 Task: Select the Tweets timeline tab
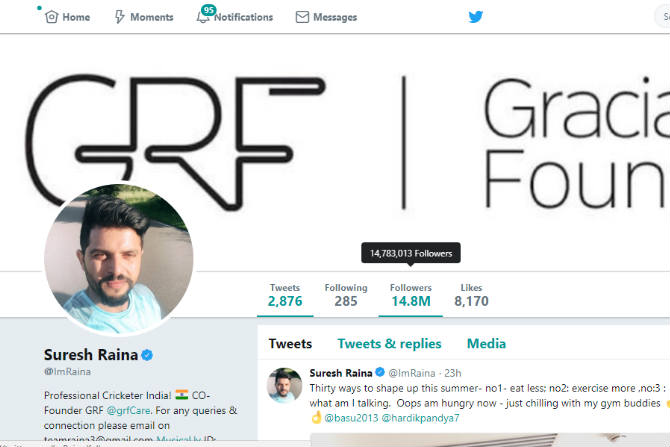point(290,344)
